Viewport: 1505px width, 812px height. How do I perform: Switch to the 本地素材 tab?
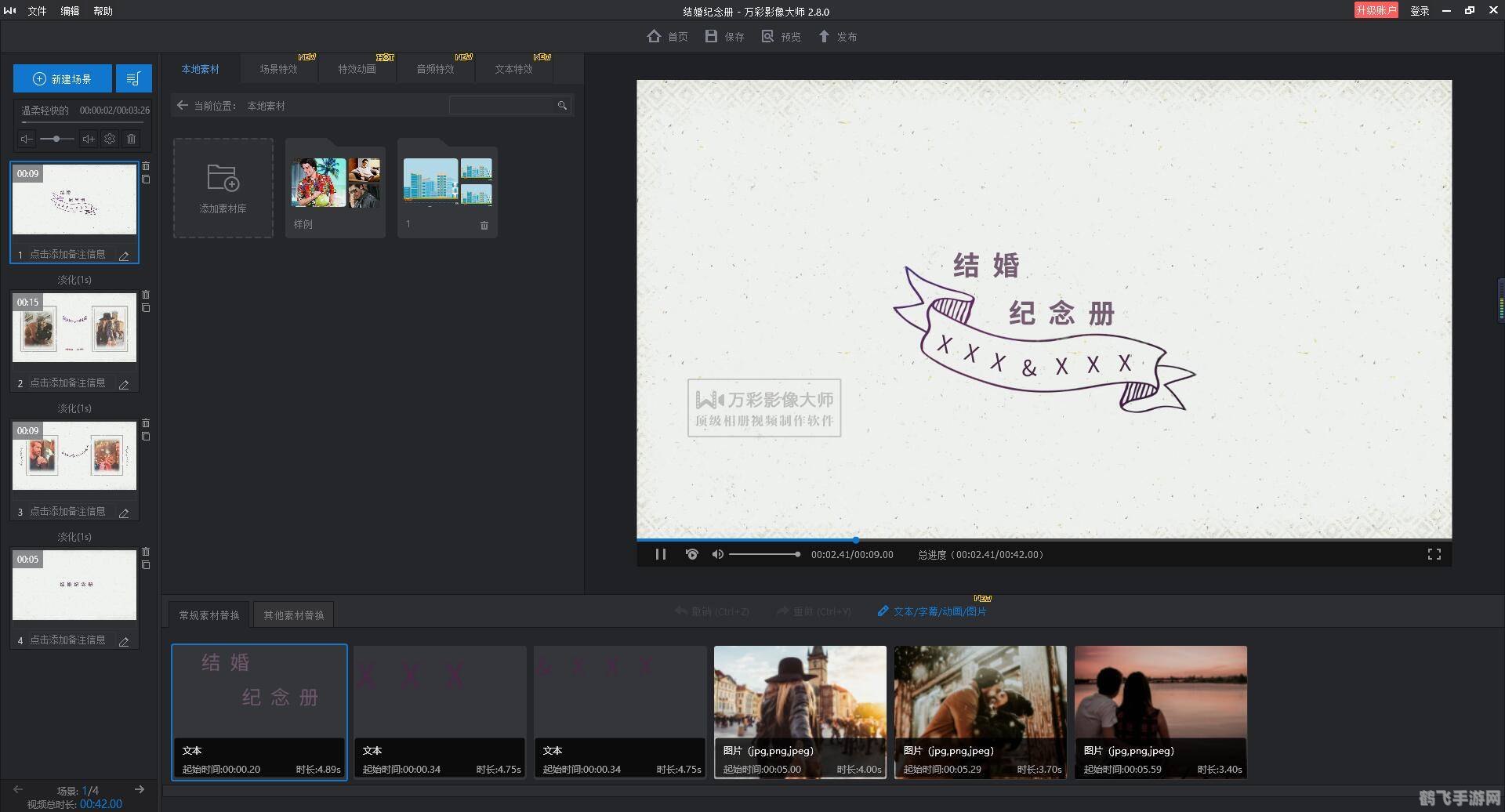pyautogui.click(x=201, y=69)
